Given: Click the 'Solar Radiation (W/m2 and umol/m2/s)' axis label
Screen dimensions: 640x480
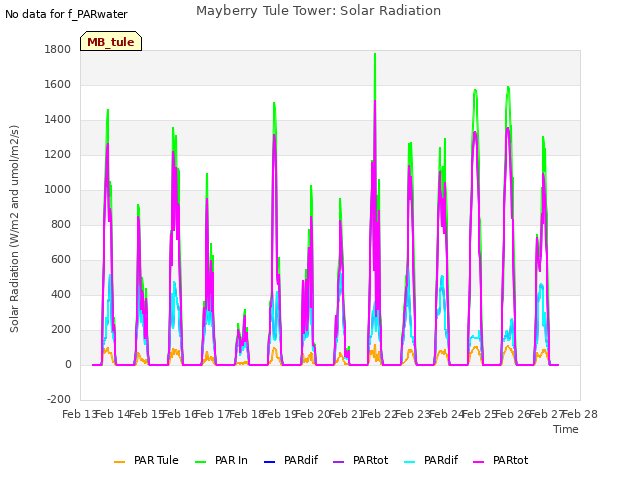Looking at the screenshot, I should [14, 229].
